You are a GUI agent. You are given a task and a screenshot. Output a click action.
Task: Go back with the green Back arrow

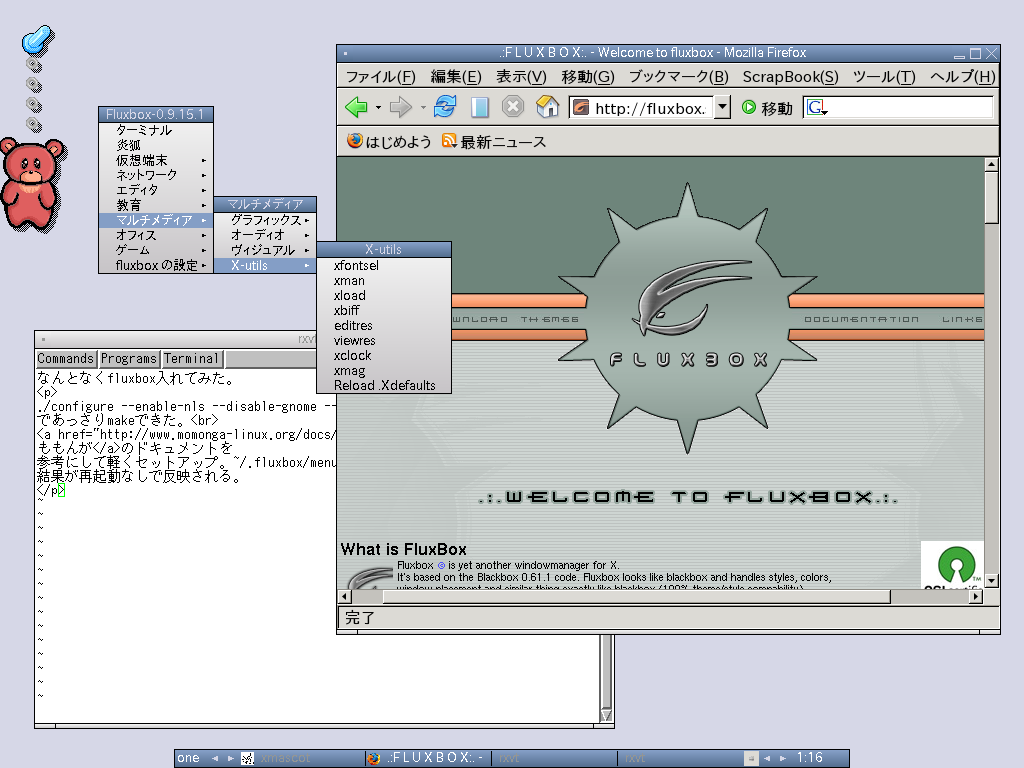[356, 107]
